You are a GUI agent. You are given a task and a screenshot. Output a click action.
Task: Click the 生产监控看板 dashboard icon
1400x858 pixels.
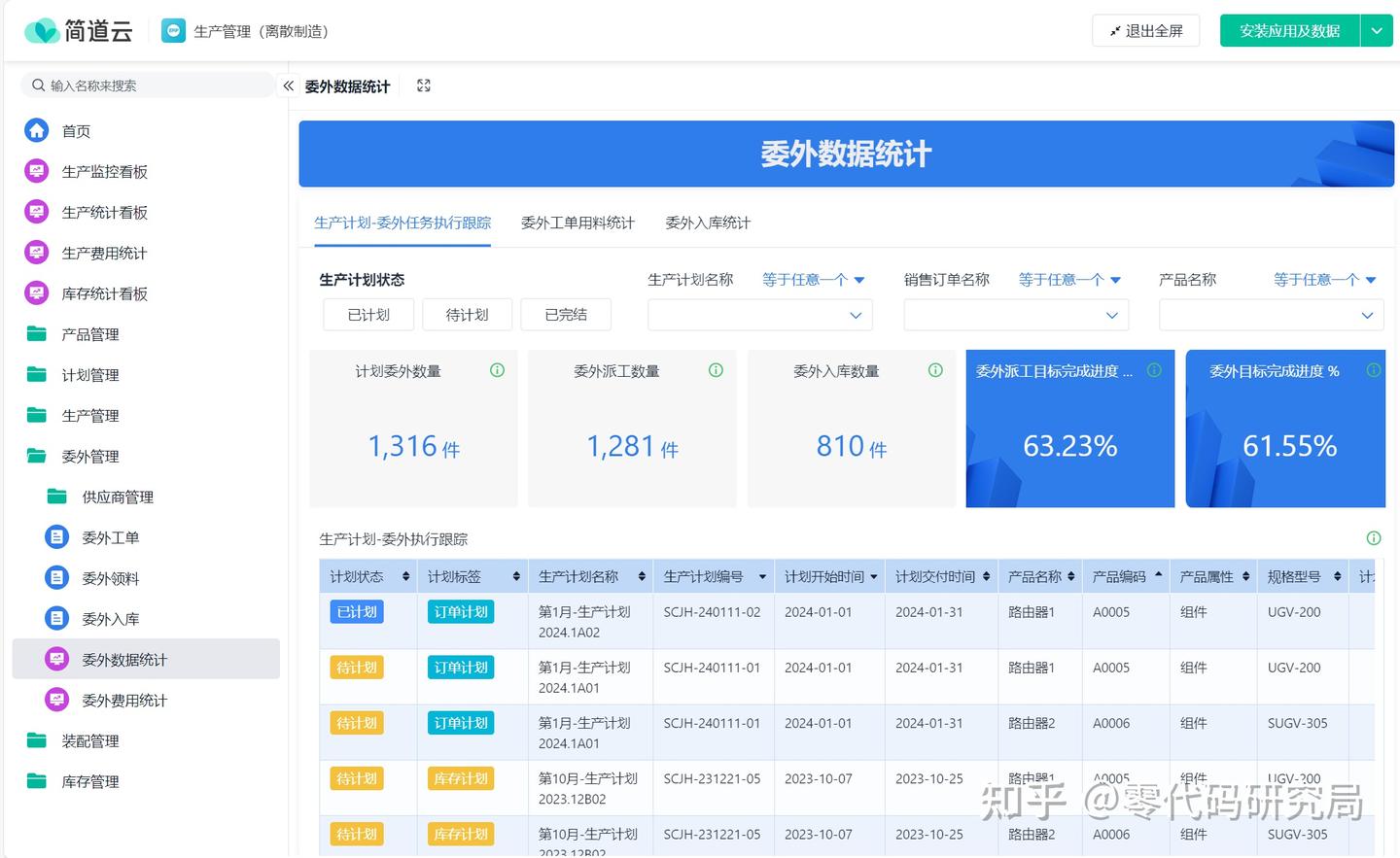(x=36, y=171)
